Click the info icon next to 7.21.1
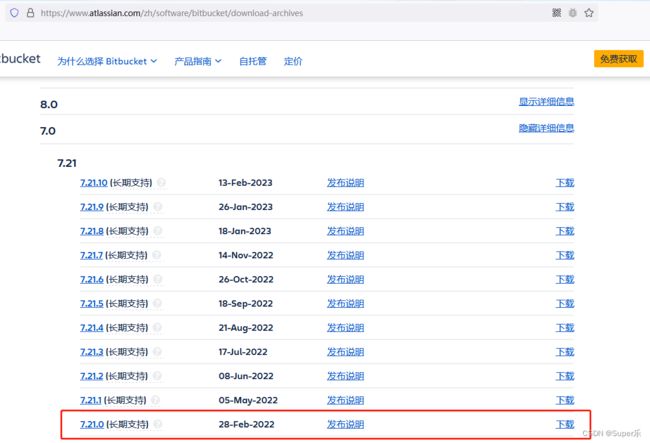This screenshot has height=443, width=650. tap(155, 400)
